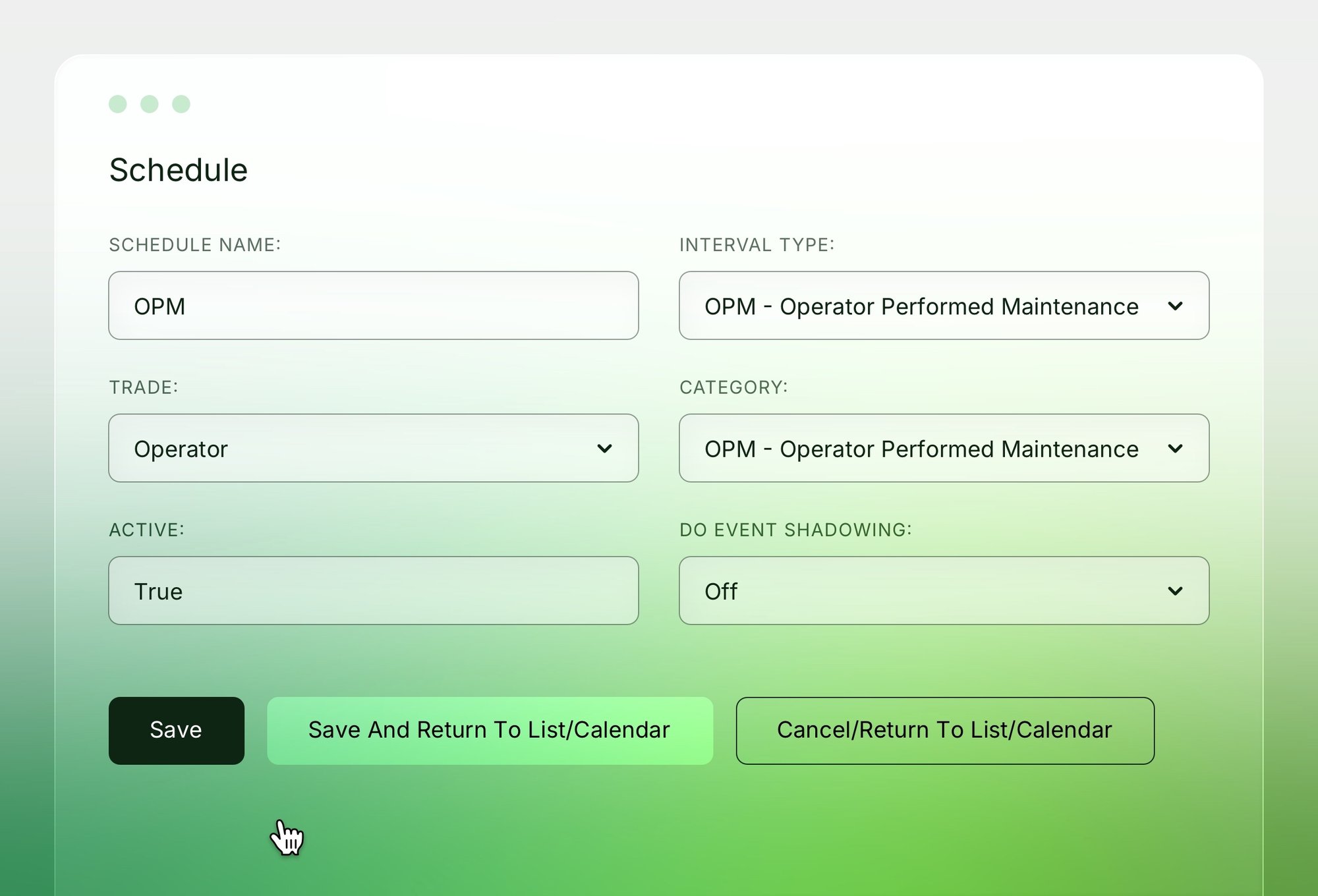Click the SCHEDULE NAME label
1318x896 pixels.
click(195, 245)
